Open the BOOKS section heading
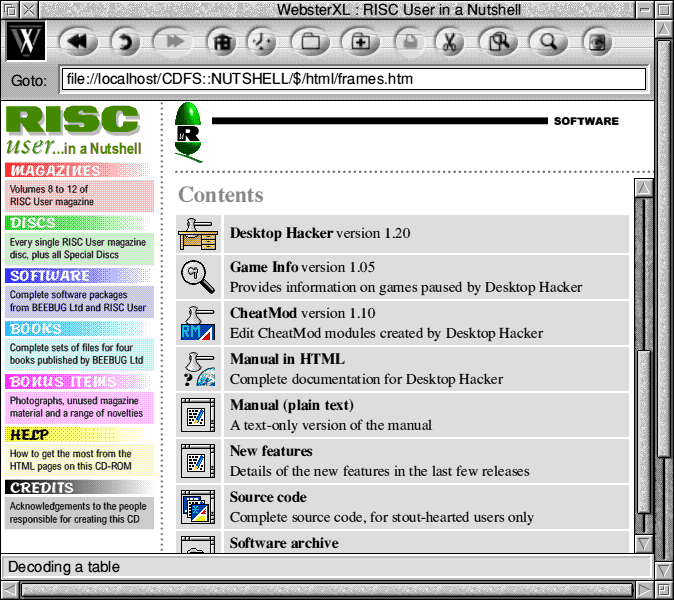The width and height of the screenshot is (674, 600). pos(78,328)
